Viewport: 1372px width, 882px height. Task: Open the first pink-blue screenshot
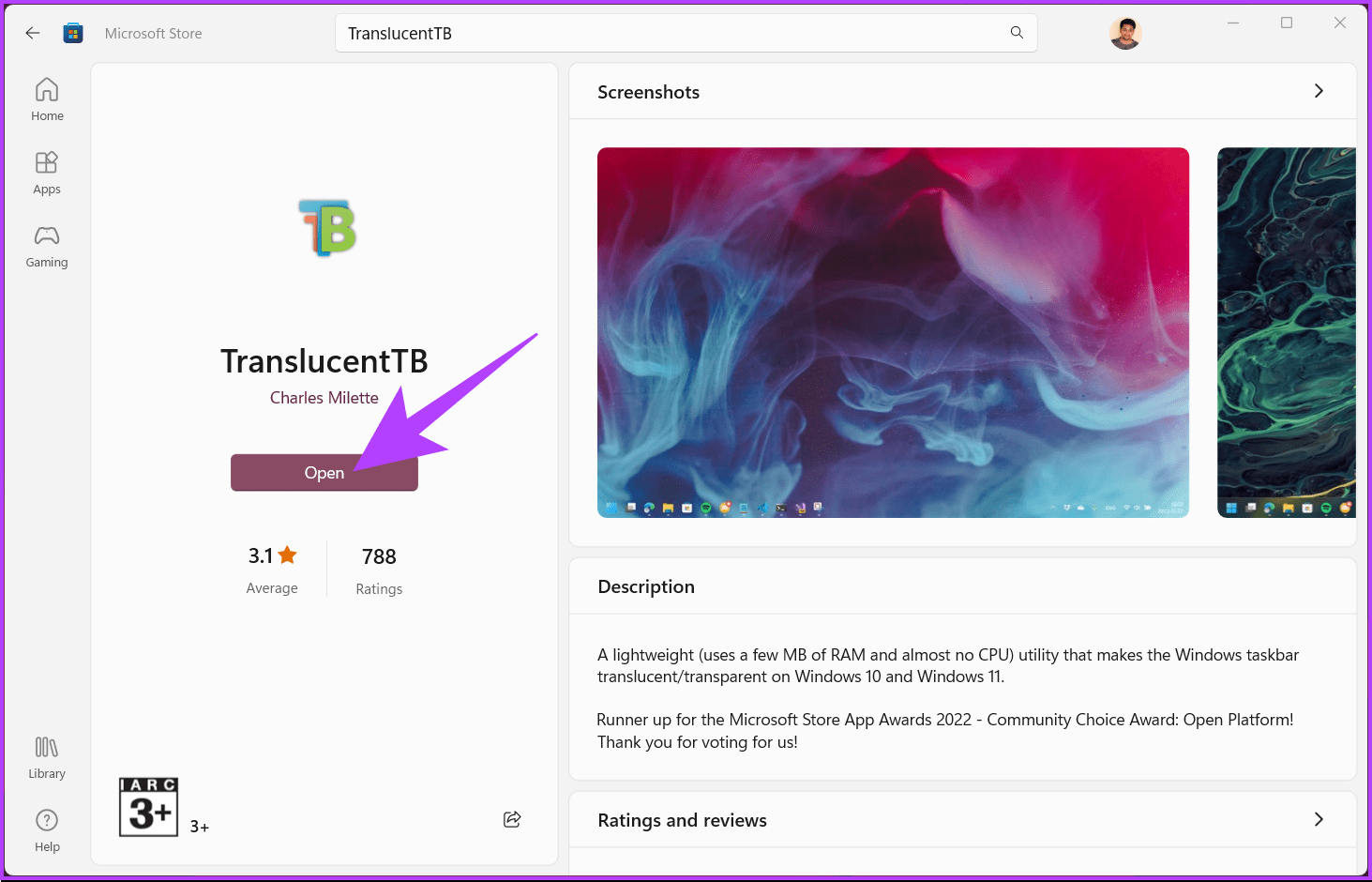tap(893, 332)
